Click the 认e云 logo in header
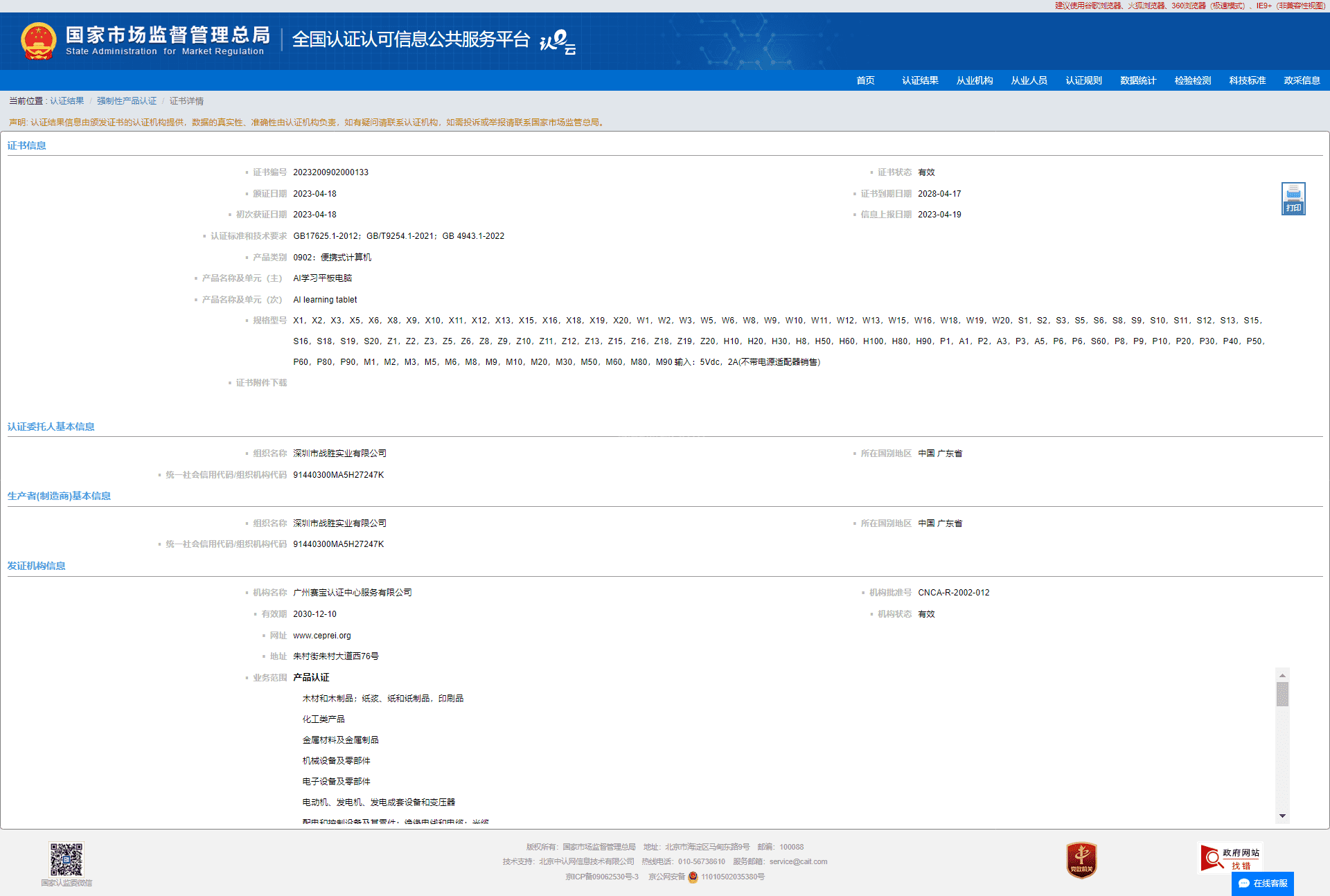Image resolution: width=1330 pixels, height=896 pixels. click(558, 42)
